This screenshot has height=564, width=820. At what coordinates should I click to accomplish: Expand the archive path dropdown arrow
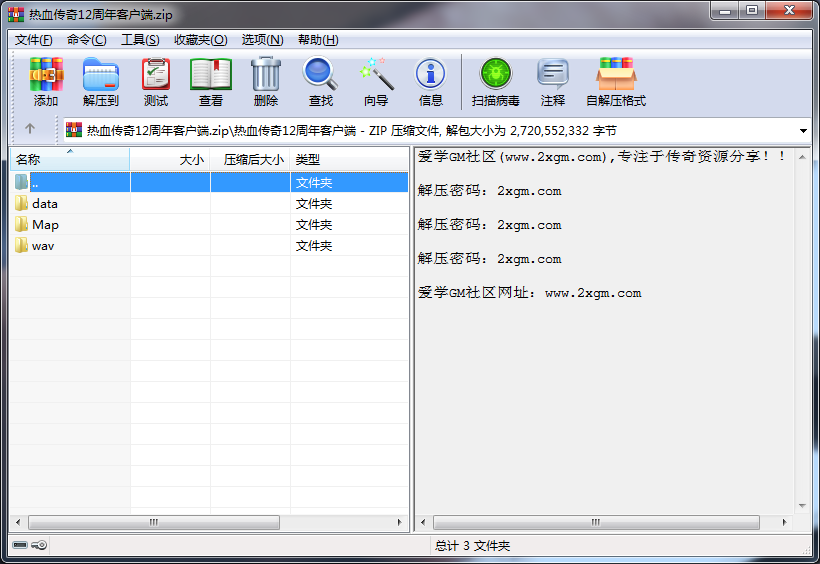click(803, 131)
